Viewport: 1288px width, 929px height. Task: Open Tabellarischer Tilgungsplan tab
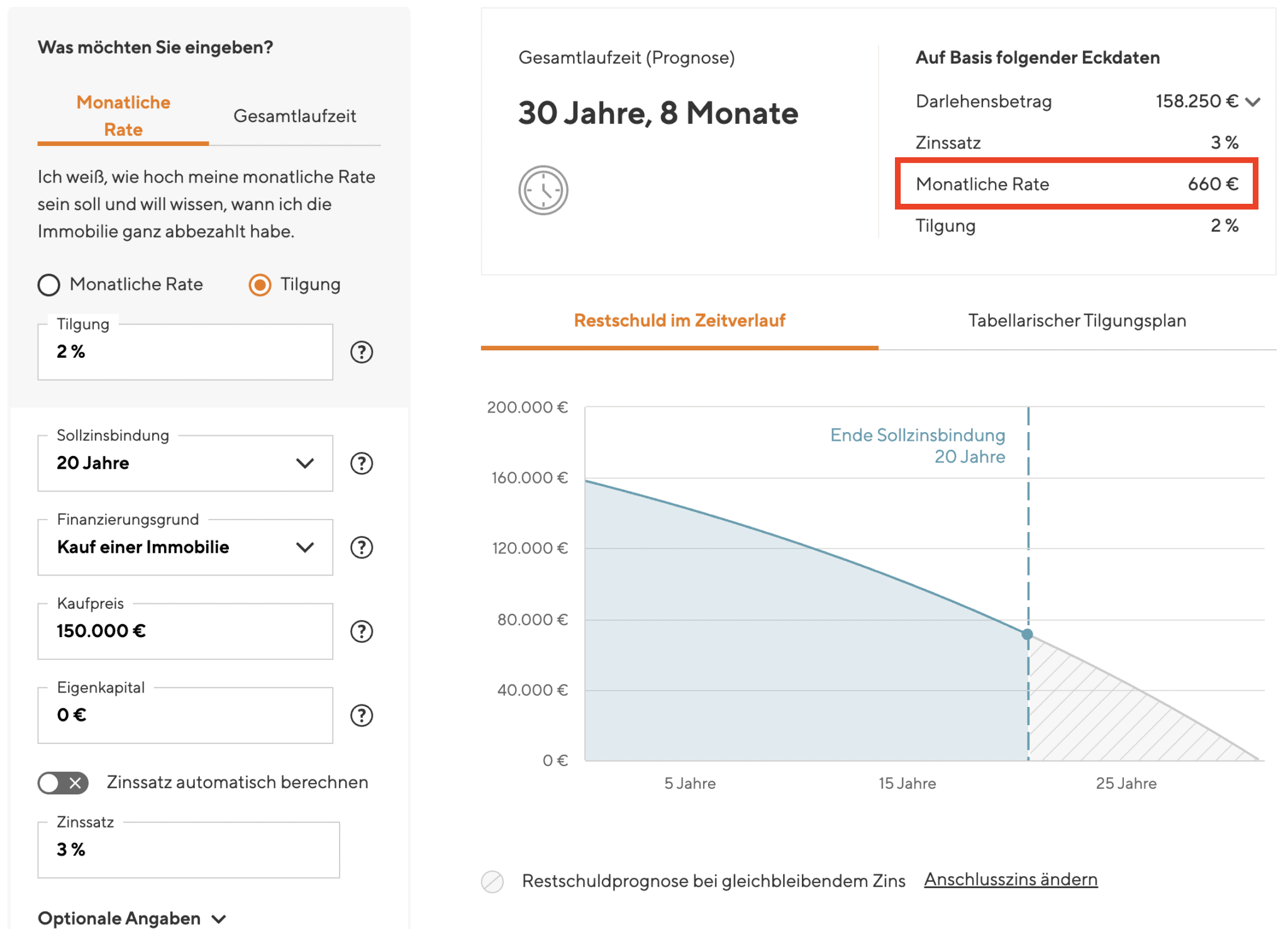click(x=1077, y=321)
